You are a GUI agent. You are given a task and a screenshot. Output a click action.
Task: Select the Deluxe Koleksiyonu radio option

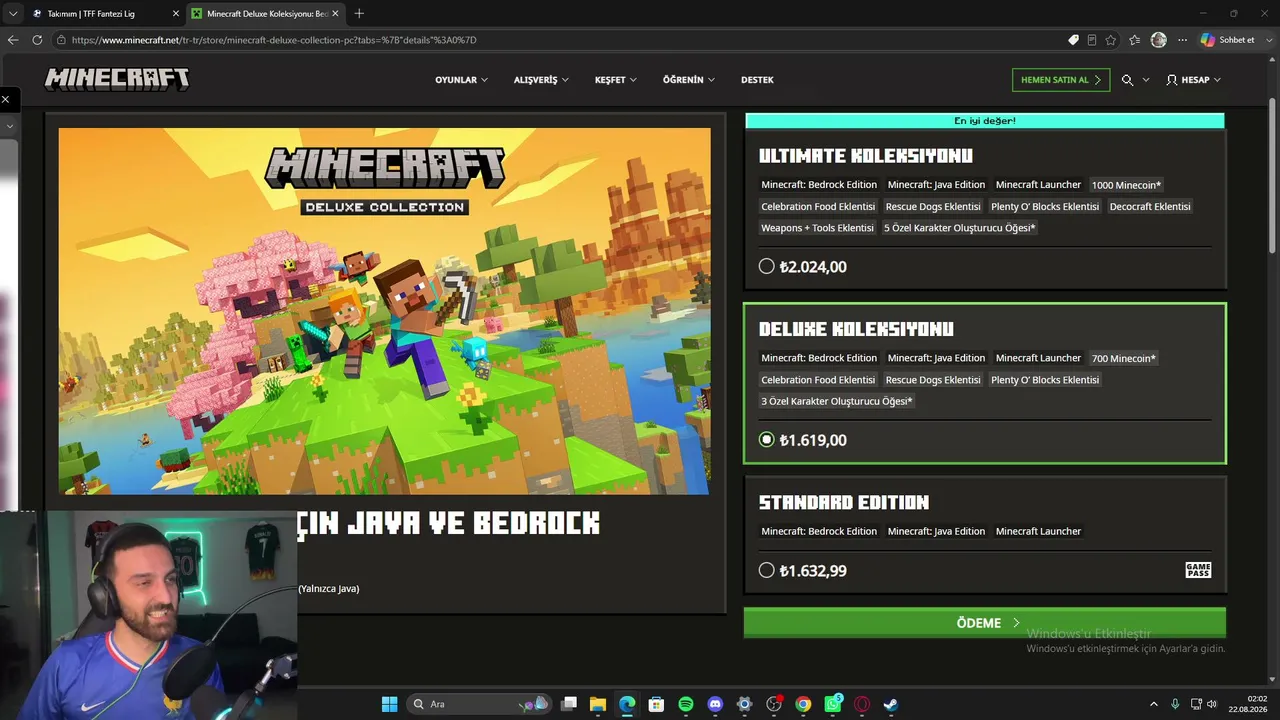[x=767, y=440]
